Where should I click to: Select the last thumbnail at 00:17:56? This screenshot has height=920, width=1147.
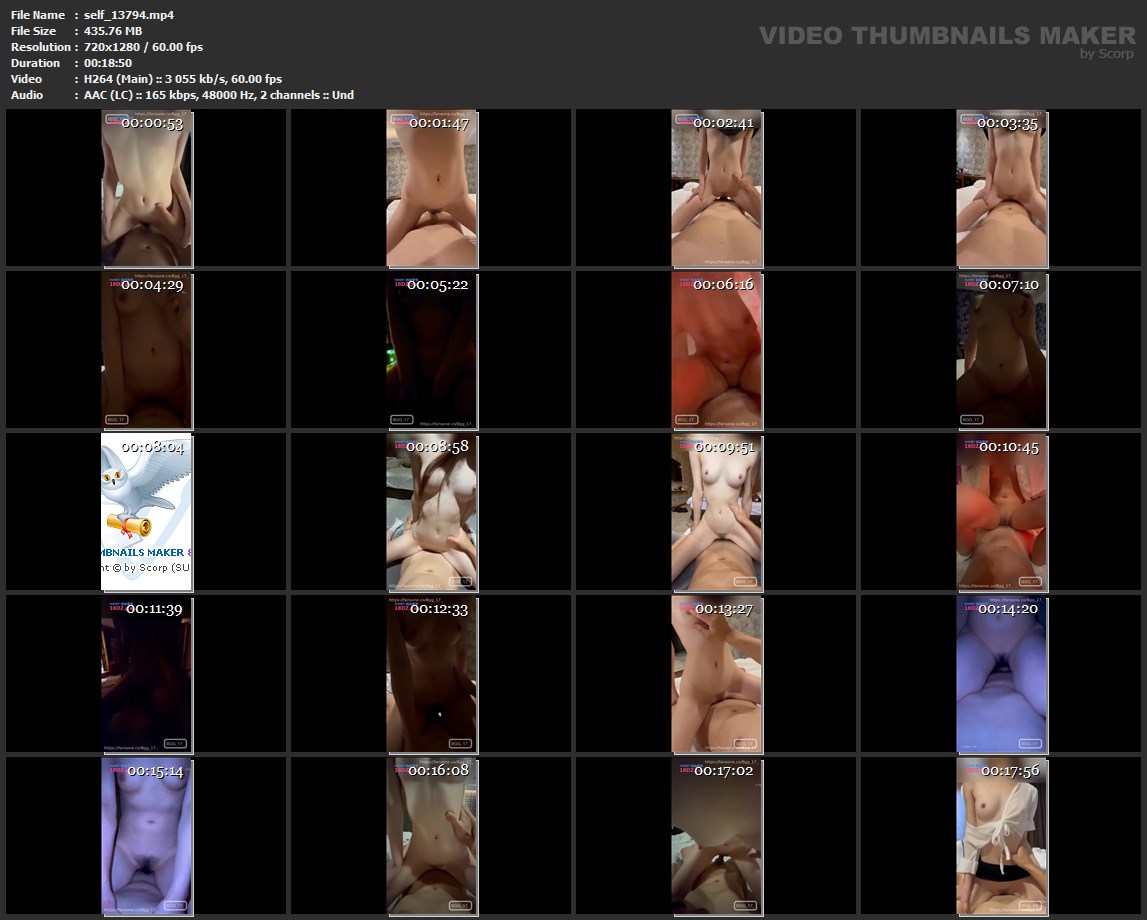(x=1001, y=836)
